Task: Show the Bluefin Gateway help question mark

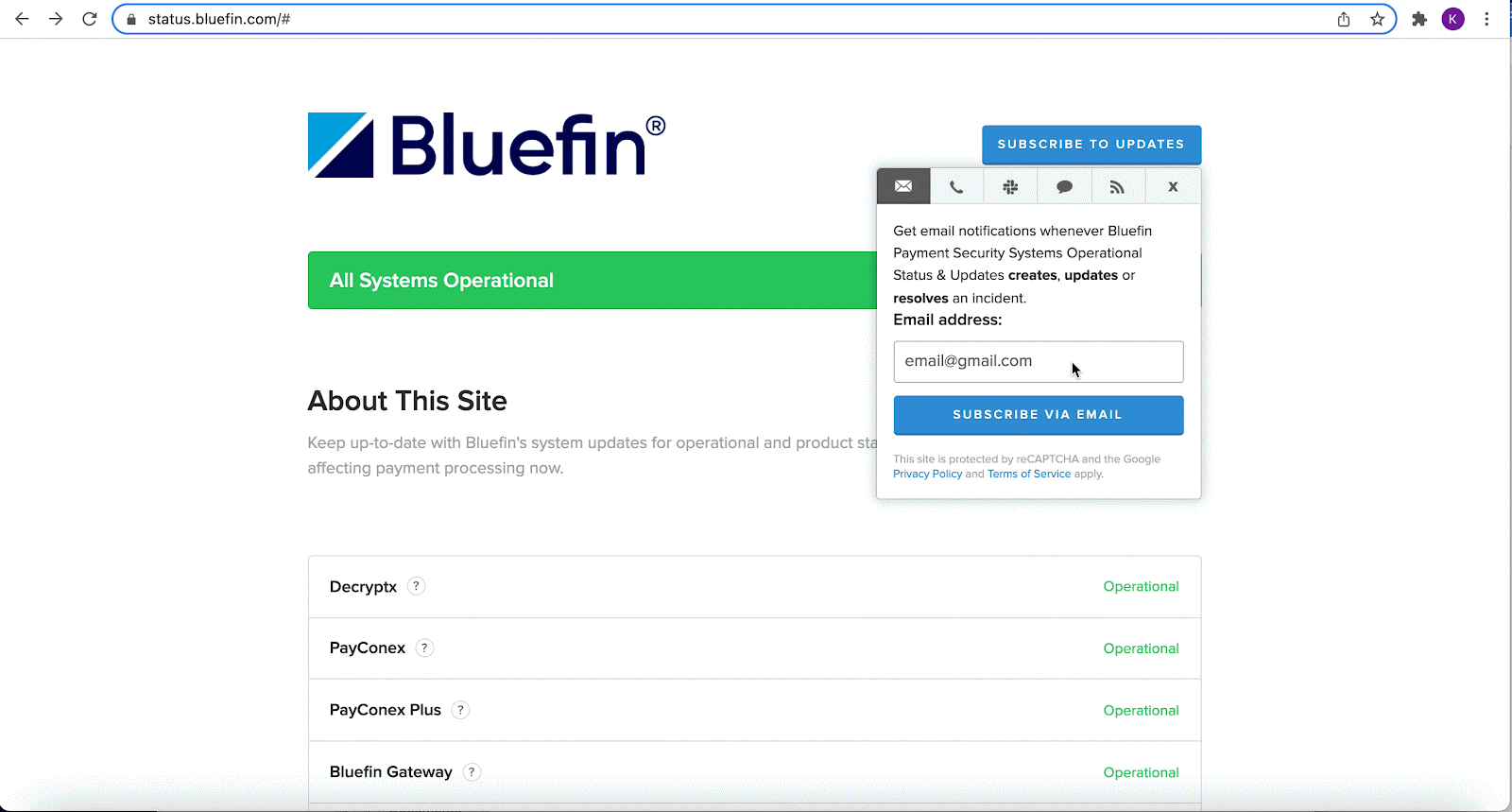Action: pos(472,771)
